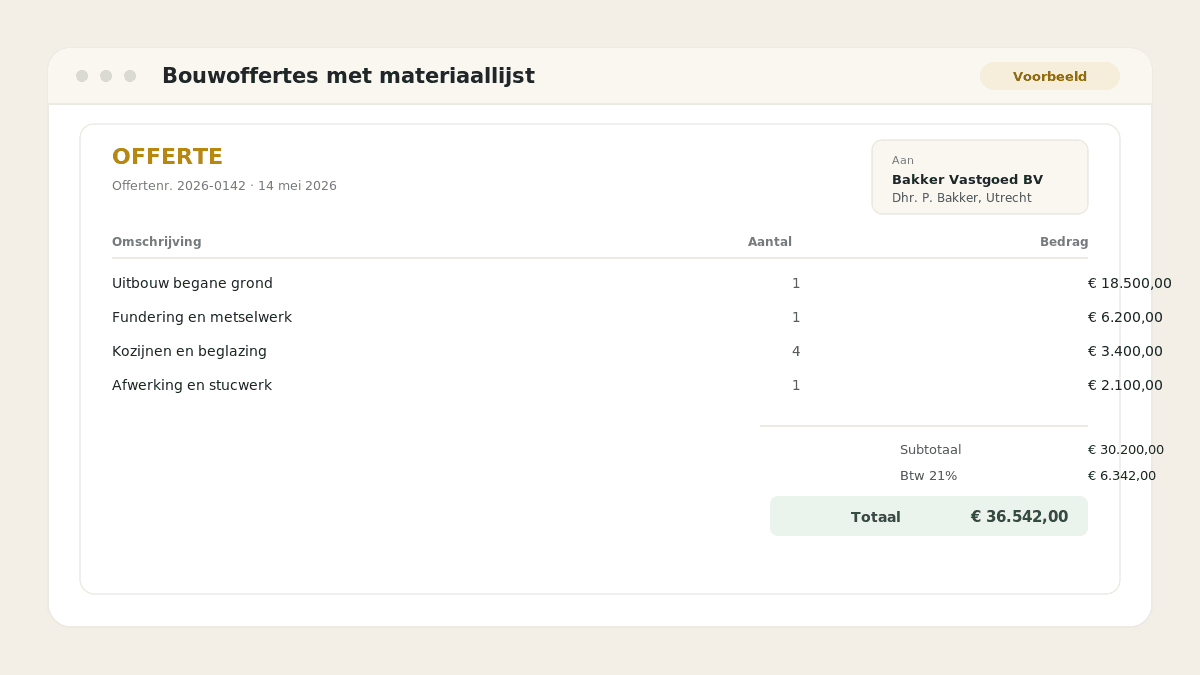Click the total amount € 36.542,00
The width and height of the screenshot is (1200, 675).
click(x=1019, y=517)
